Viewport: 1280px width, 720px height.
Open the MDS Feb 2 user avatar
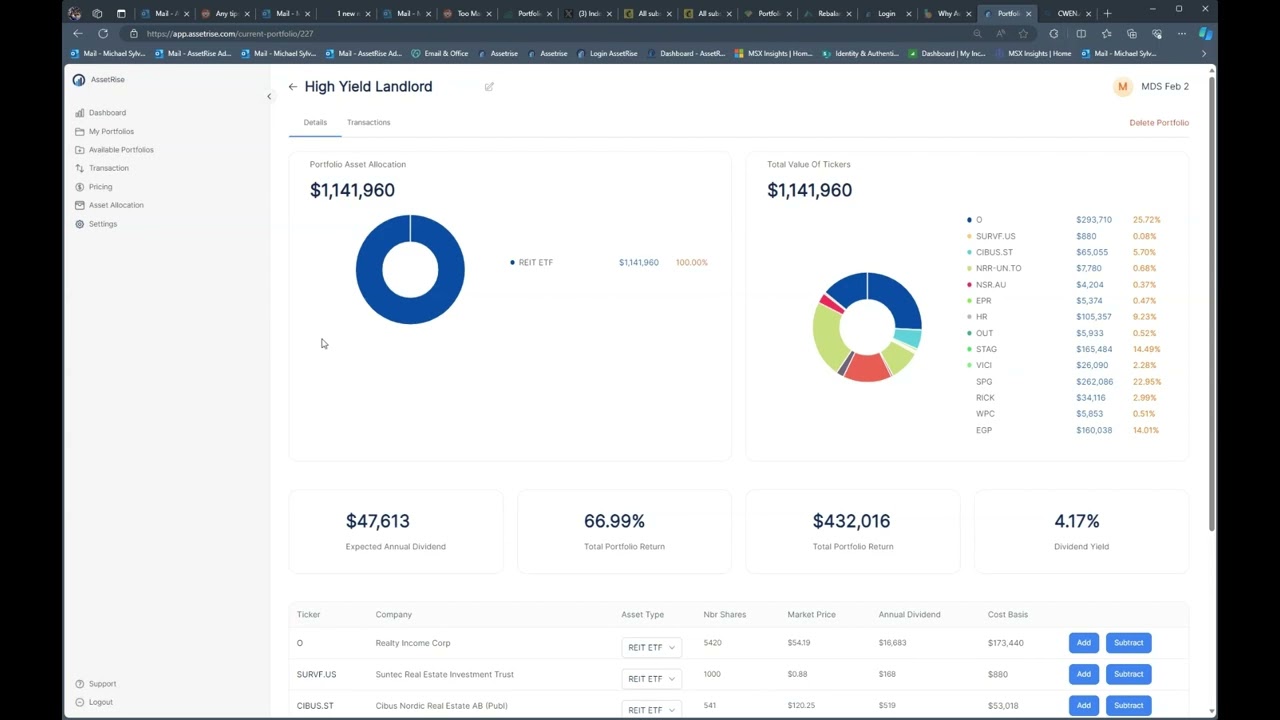pos(1122,87)
